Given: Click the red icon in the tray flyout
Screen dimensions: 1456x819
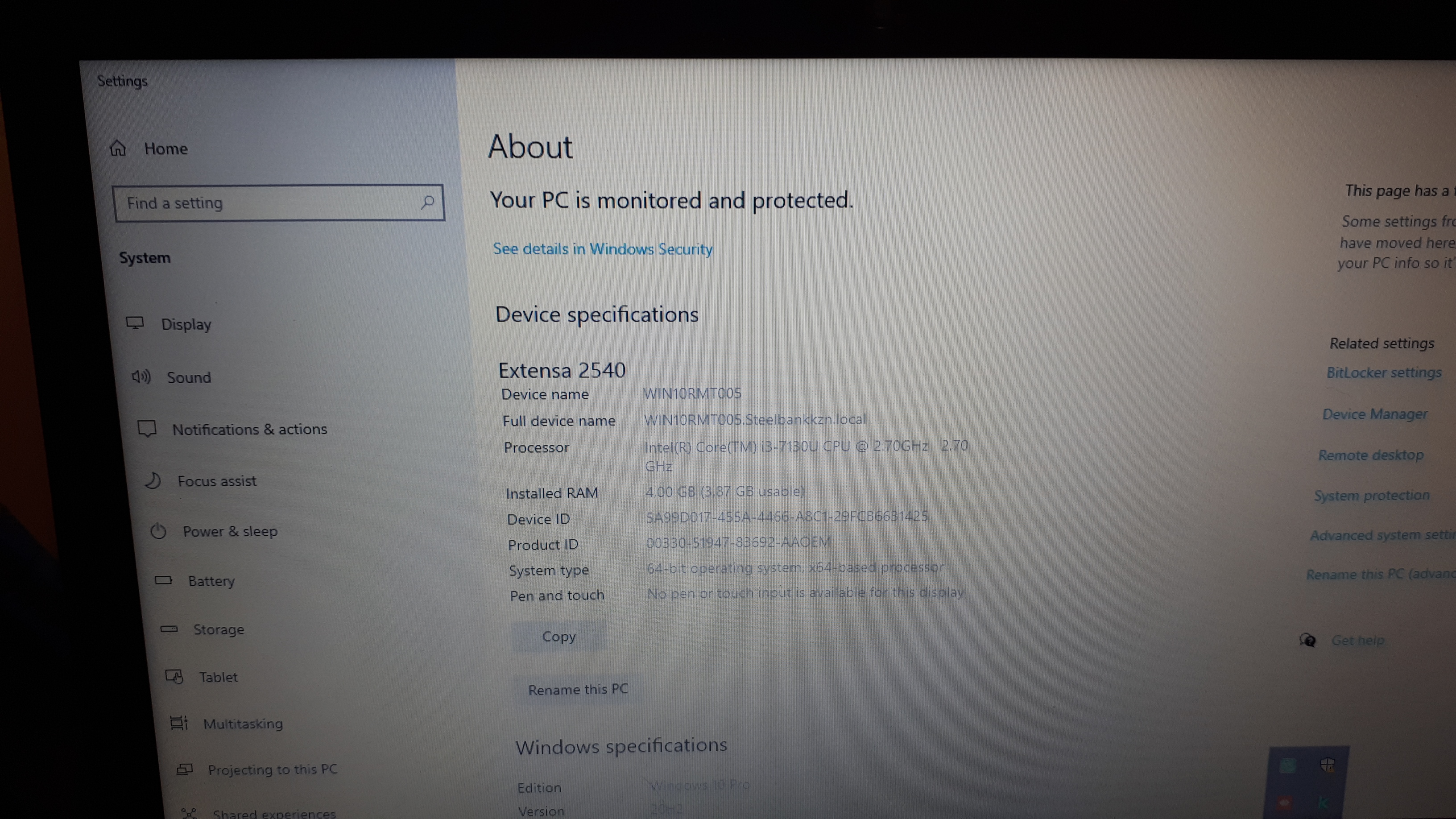Looking at the screenshot, I should (x=1284, y=802).
